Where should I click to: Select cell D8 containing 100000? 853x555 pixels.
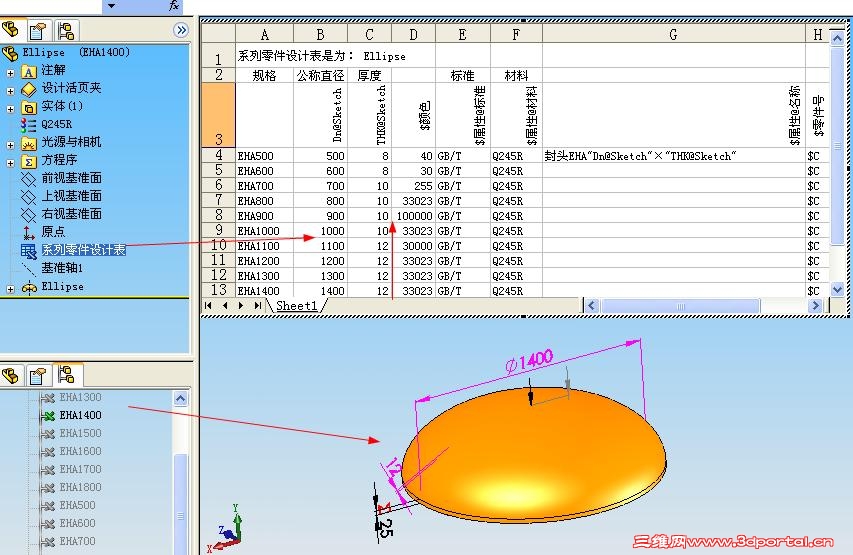click(x=413, y=217)
